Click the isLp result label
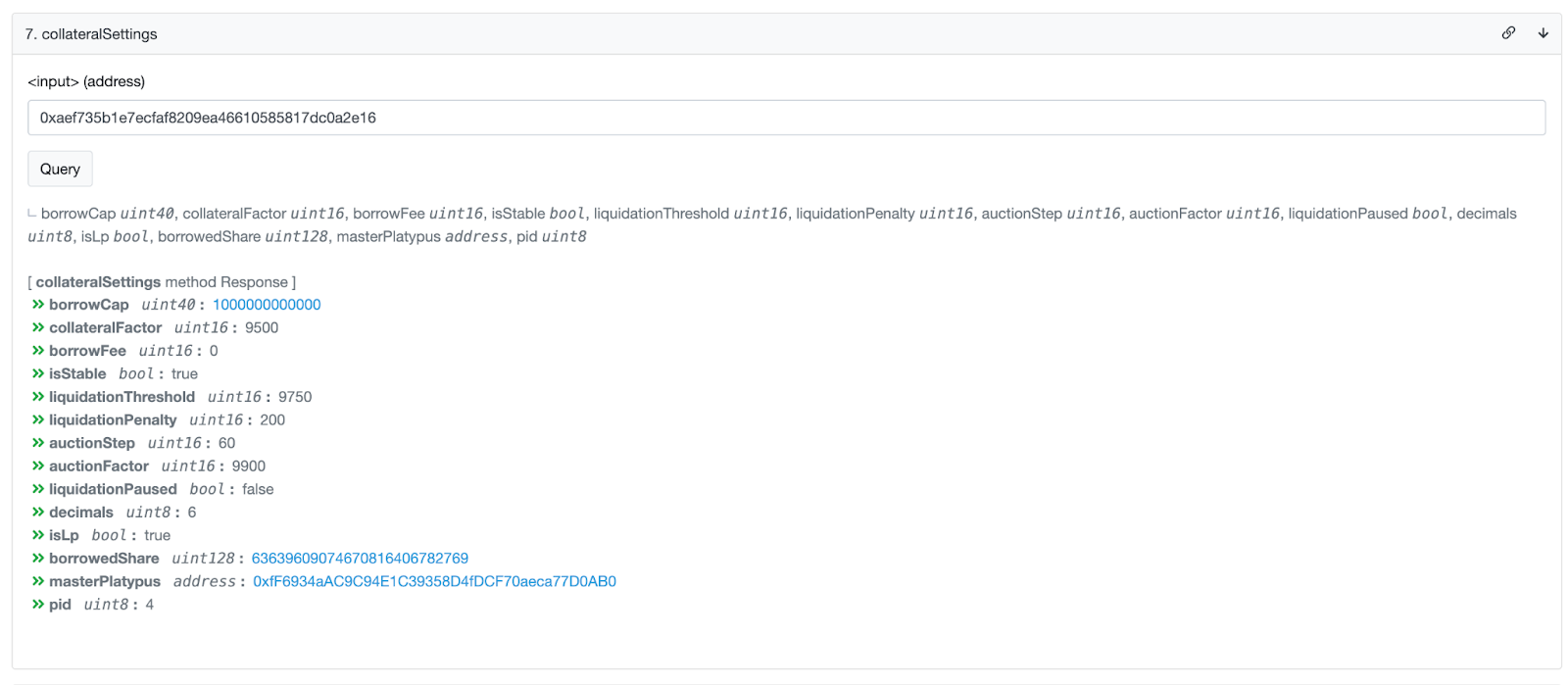 [64, 535]
